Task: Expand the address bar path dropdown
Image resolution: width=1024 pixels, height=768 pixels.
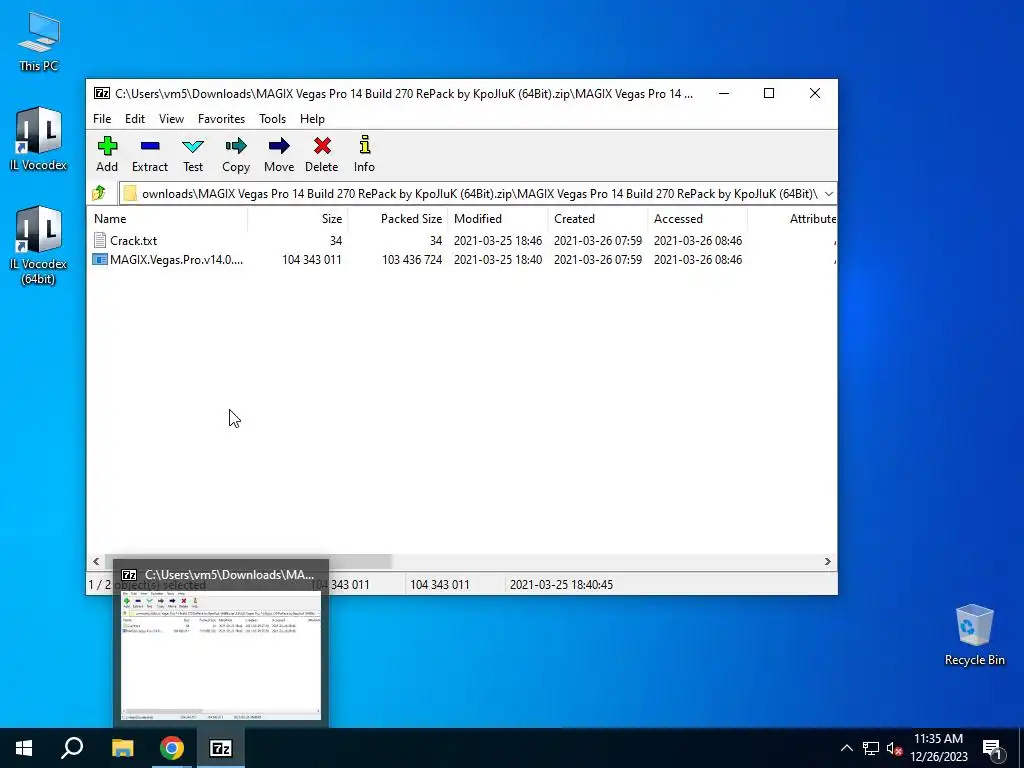Action: tap(829, 194)
